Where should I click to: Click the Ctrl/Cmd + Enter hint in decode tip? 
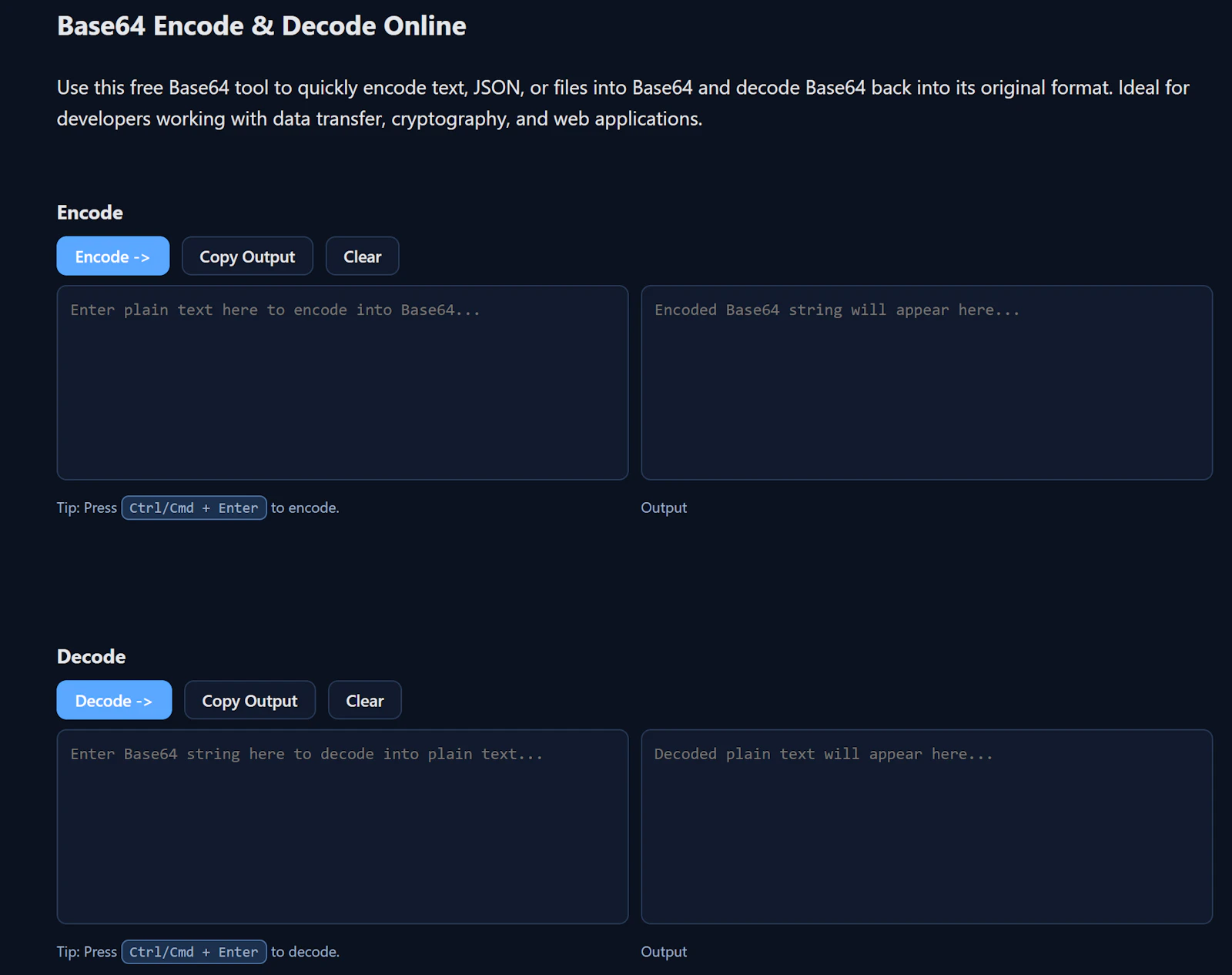point(194,952)
